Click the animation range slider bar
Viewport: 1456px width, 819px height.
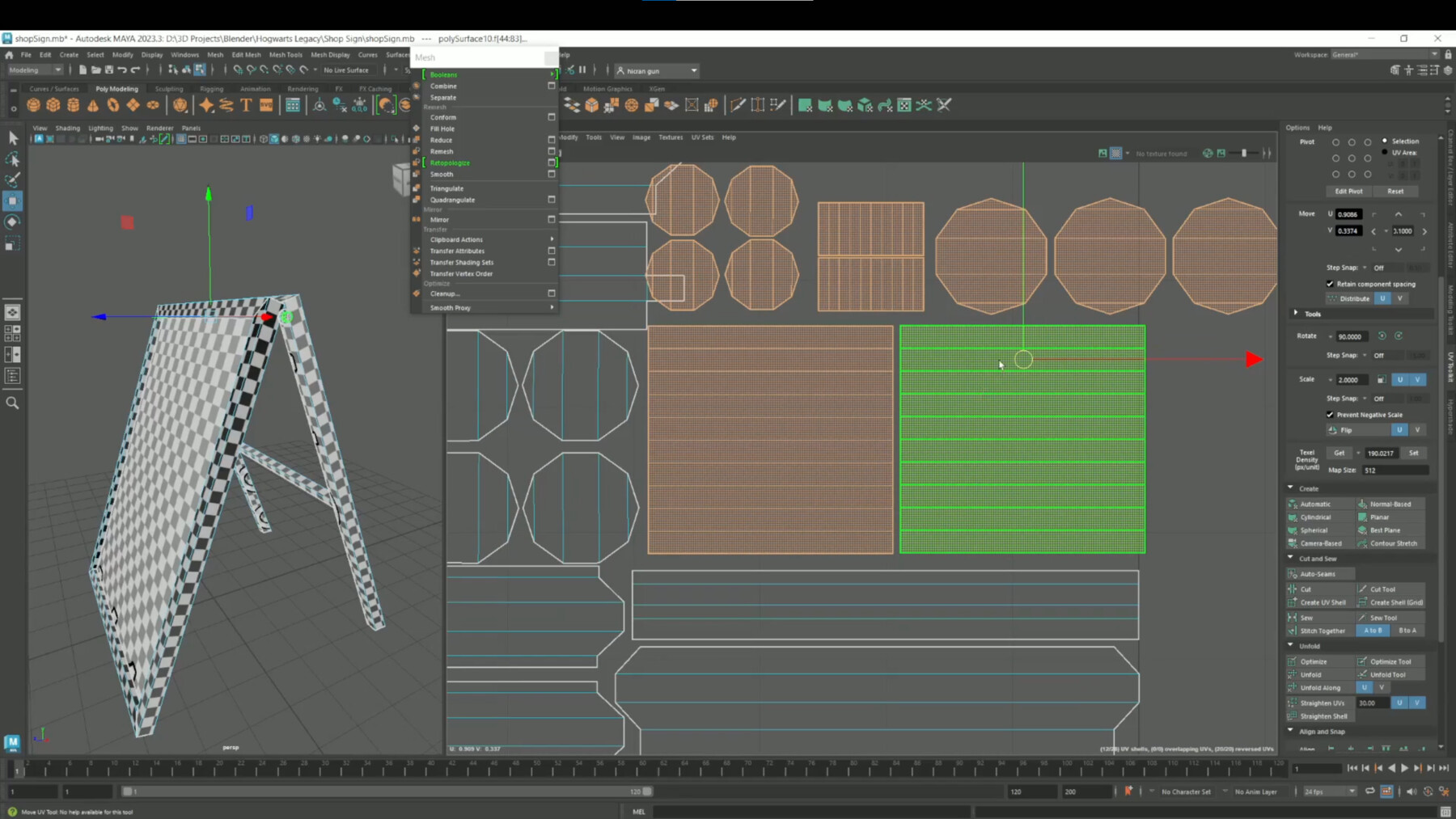click(388, 792)
